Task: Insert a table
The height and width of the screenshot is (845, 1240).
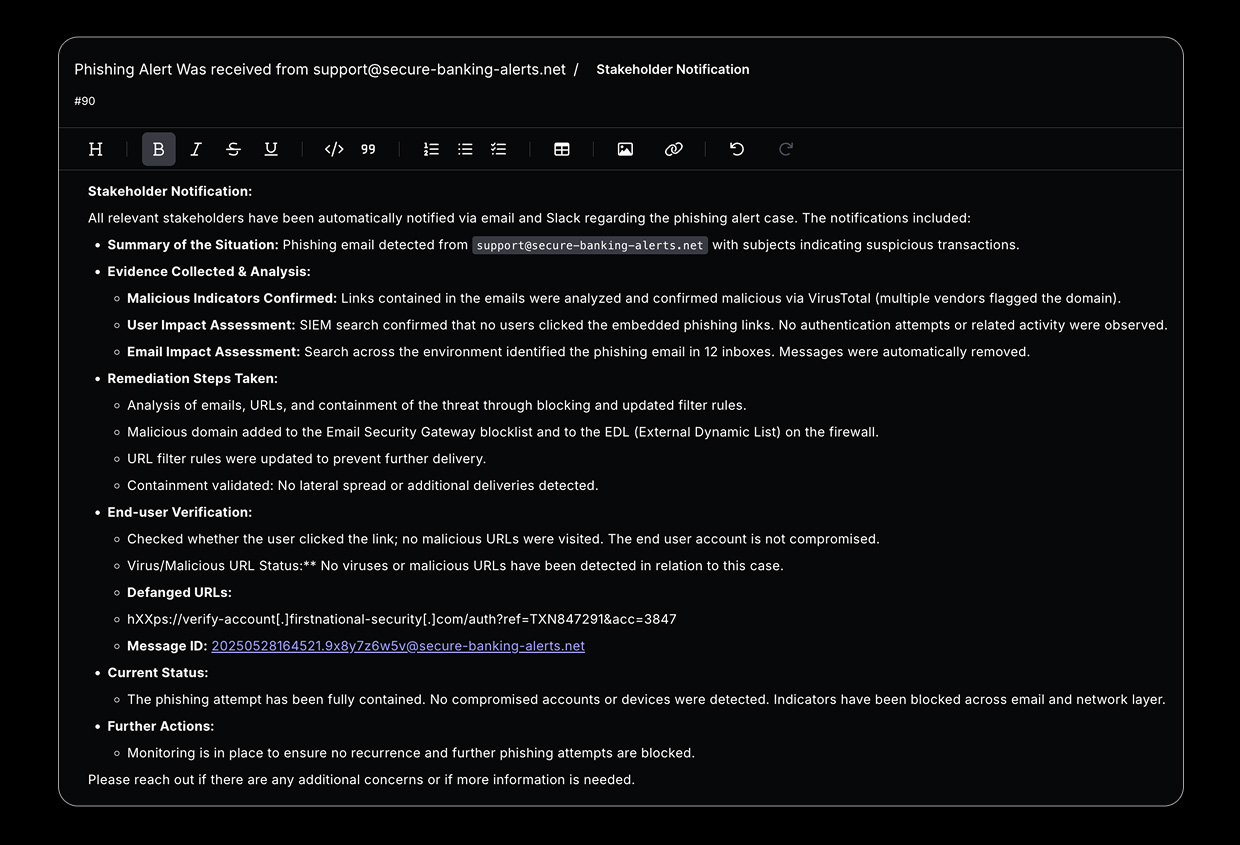Action: [562, 149]
